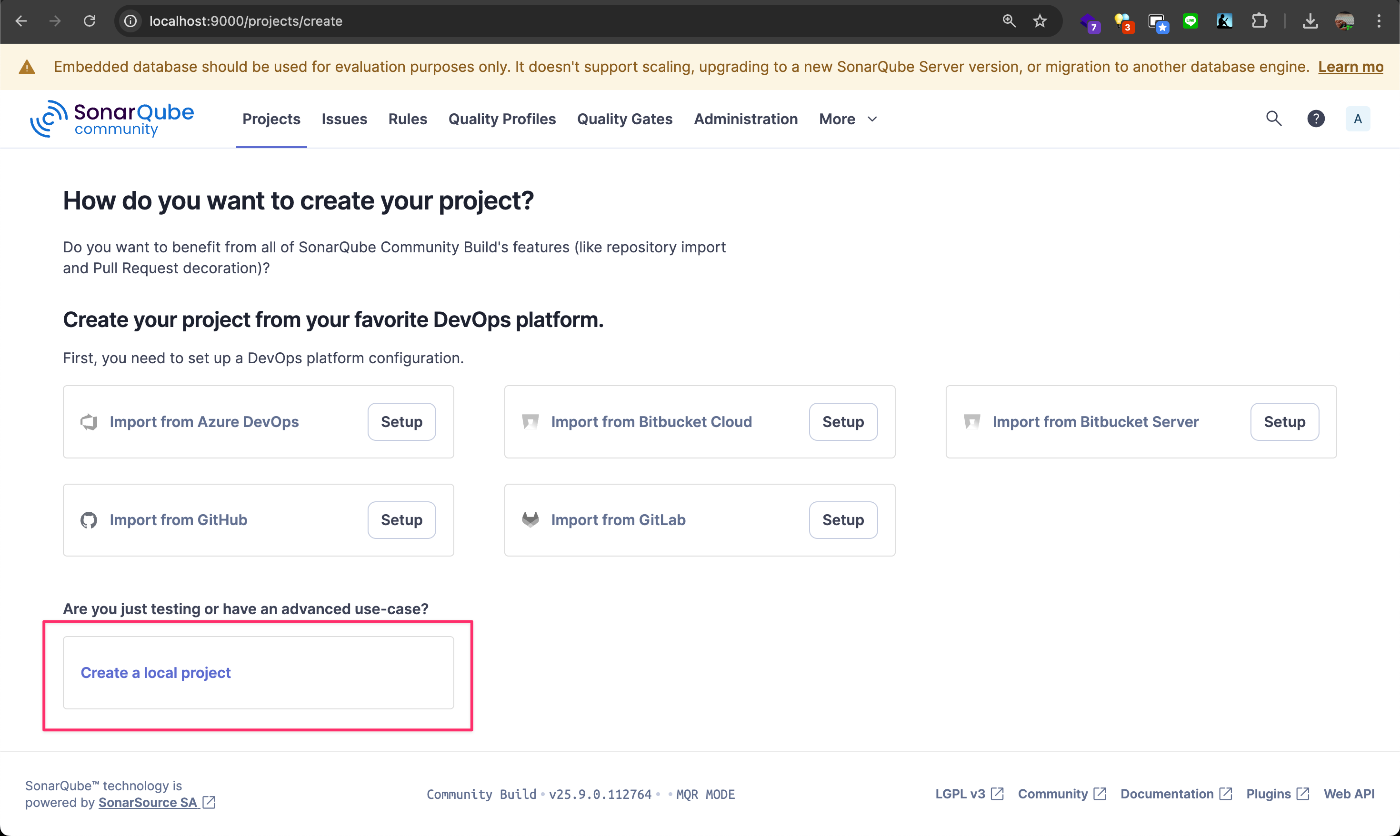
Task: Bookmark this page with the star icon
Action: (x=1040, y=20)
